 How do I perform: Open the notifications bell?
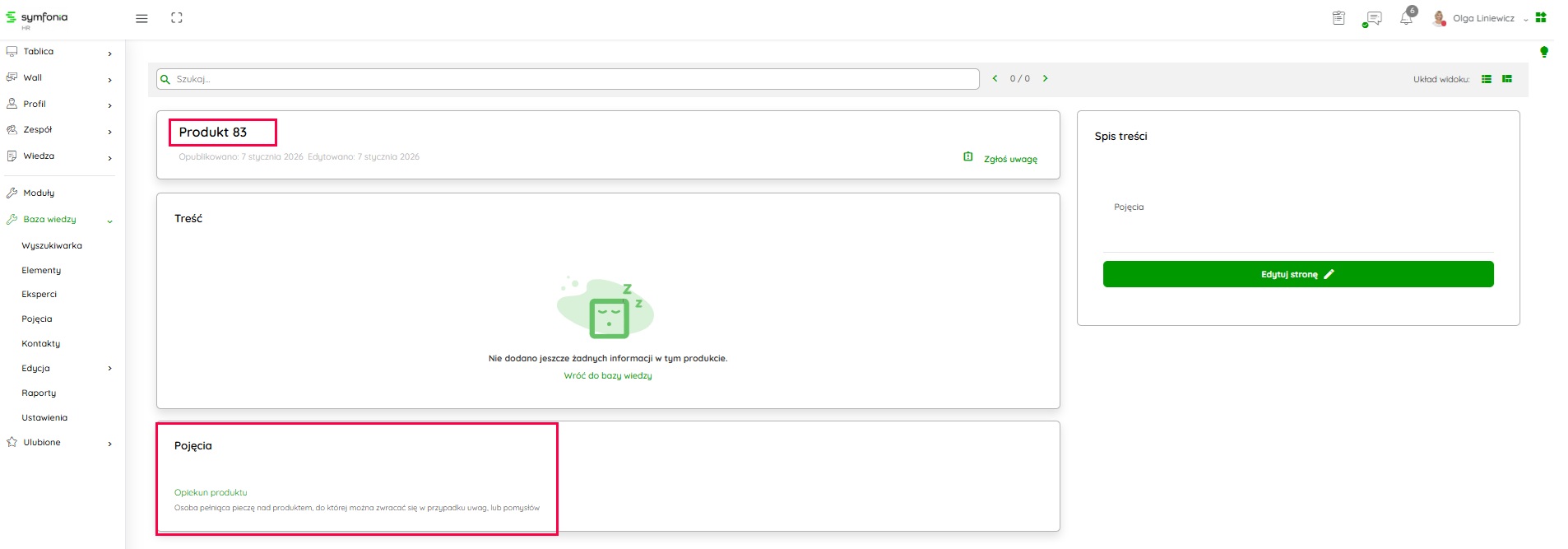[x=1406, y=18]
